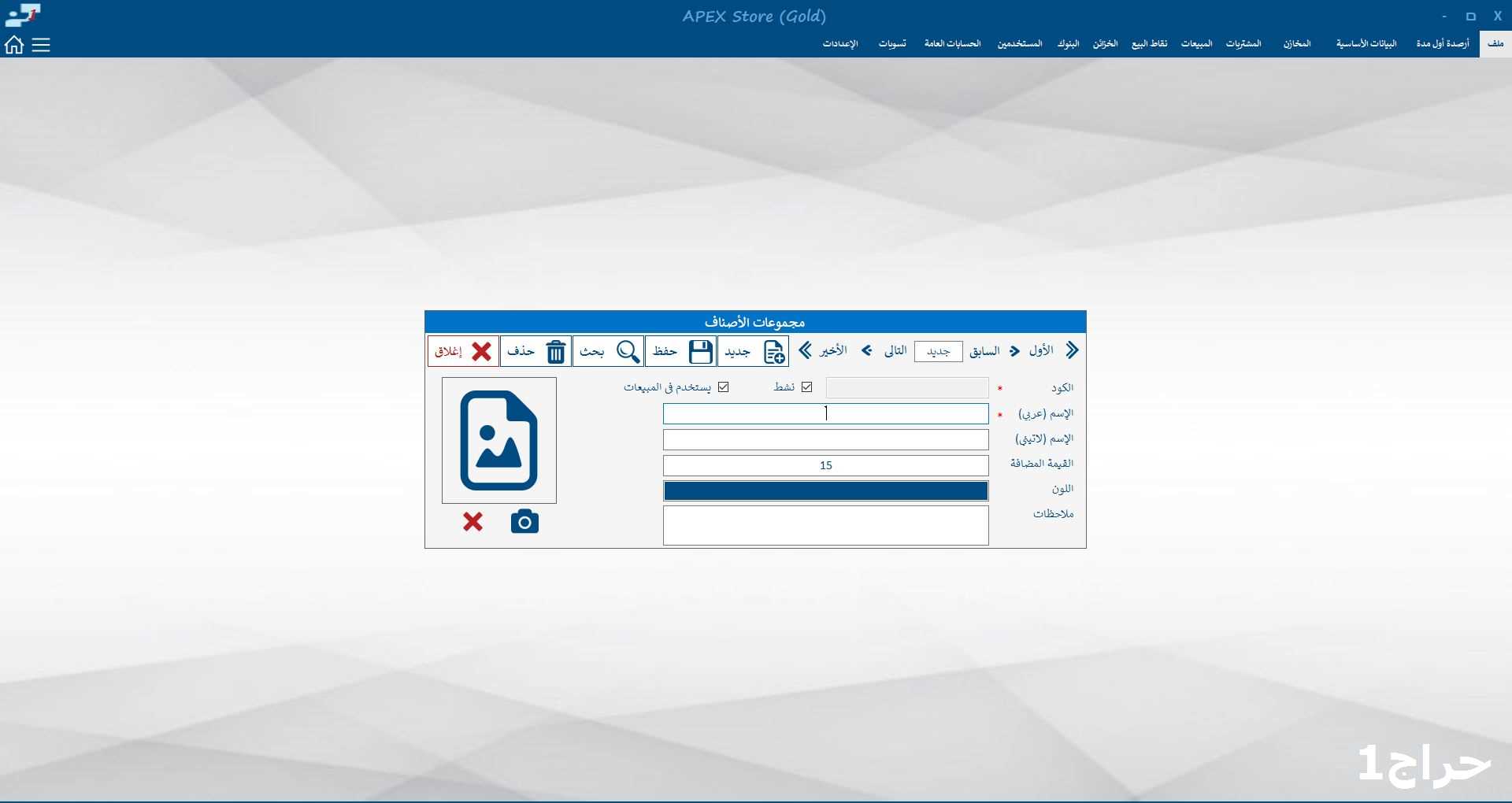Click the search (بحث) magnifier icon

coord(628,351)
